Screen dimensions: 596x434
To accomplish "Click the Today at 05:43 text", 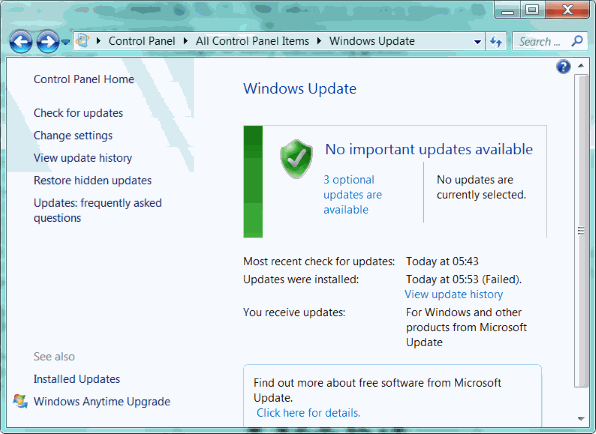I will (442, 261).
